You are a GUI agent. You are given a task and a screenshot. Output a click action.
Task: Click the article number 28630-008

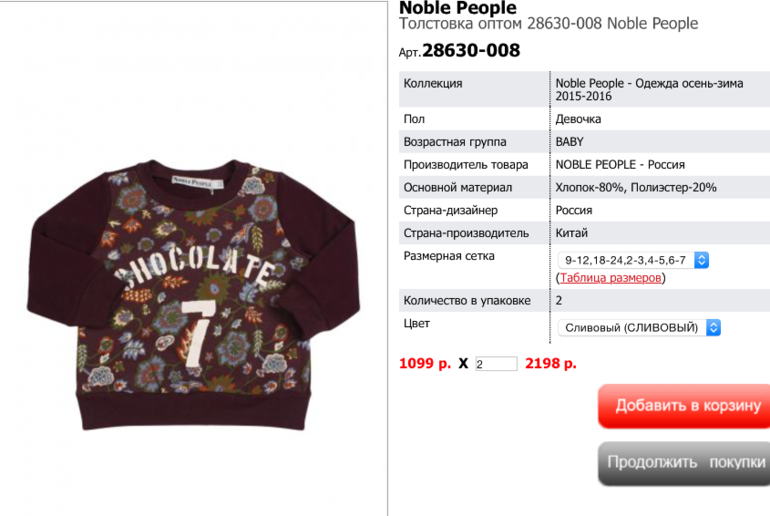(470, 51)
